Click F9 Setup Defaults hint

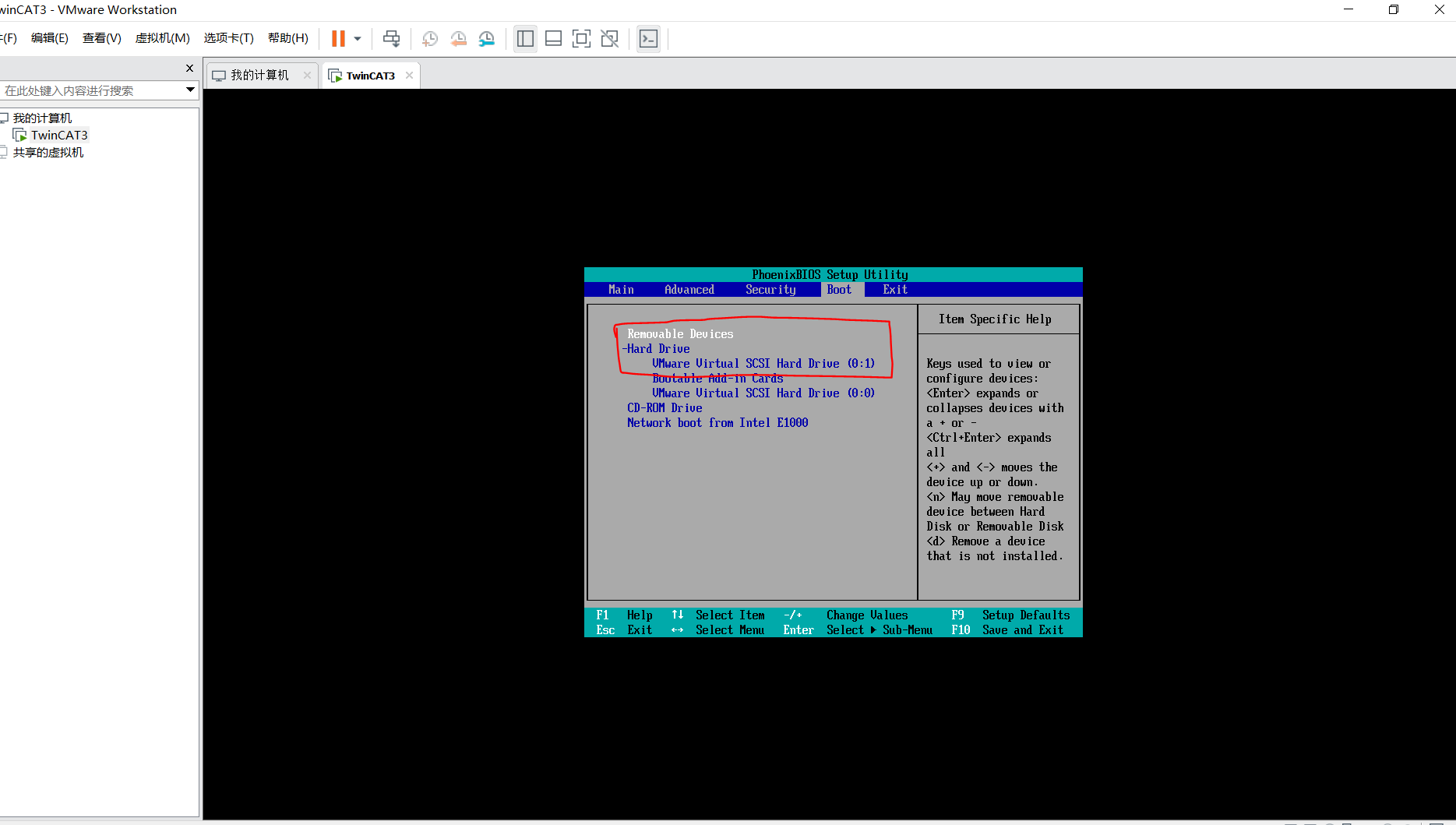point(1010,615)
